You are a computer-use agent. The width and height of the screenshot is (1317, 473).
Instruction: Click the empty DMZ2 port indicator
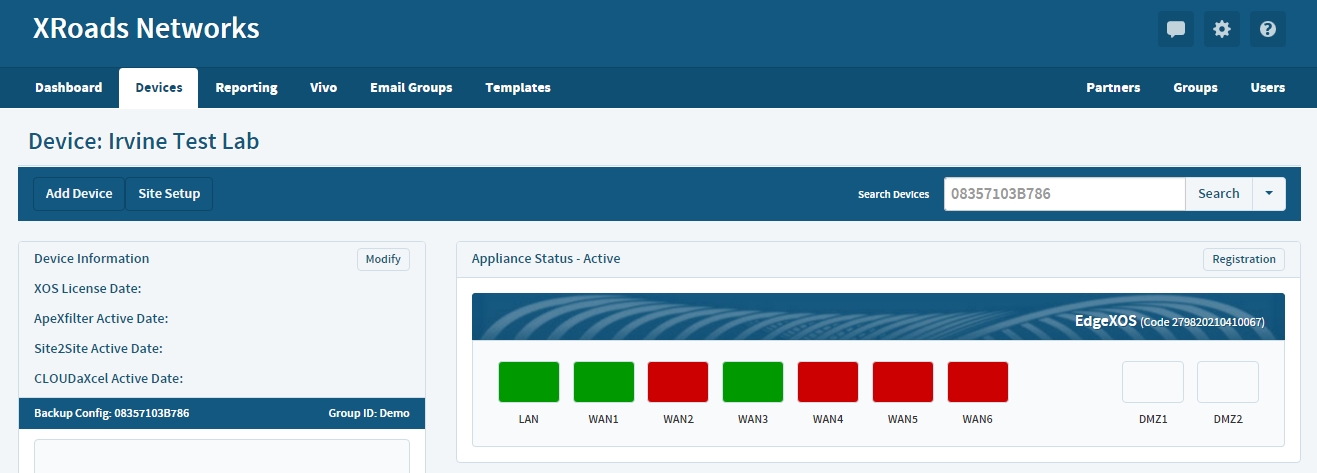pyautogui.click(x=1228, y=382)
